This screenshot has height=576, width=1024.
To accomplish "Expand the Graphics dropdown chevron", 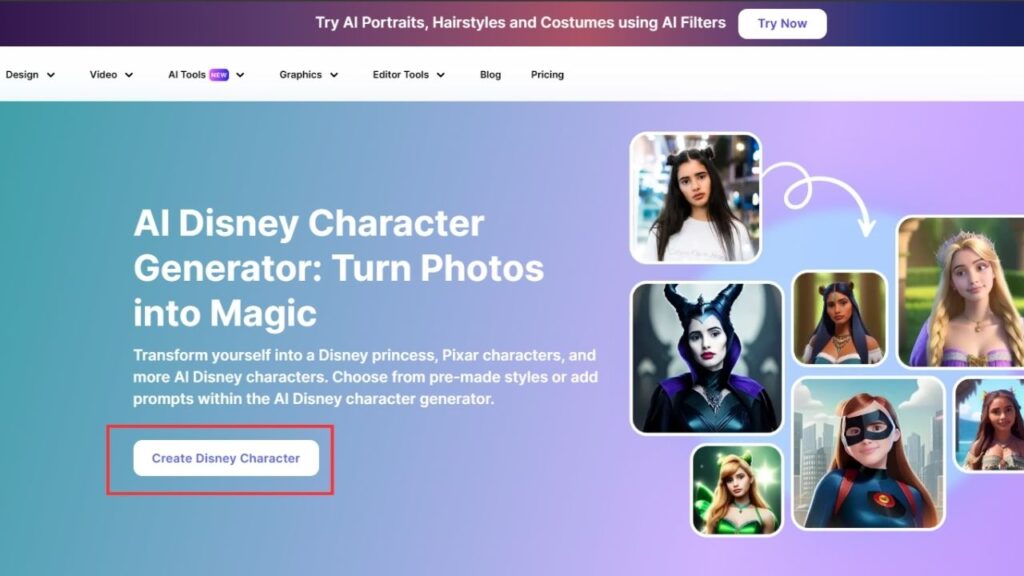I will [x=334, y=75].
